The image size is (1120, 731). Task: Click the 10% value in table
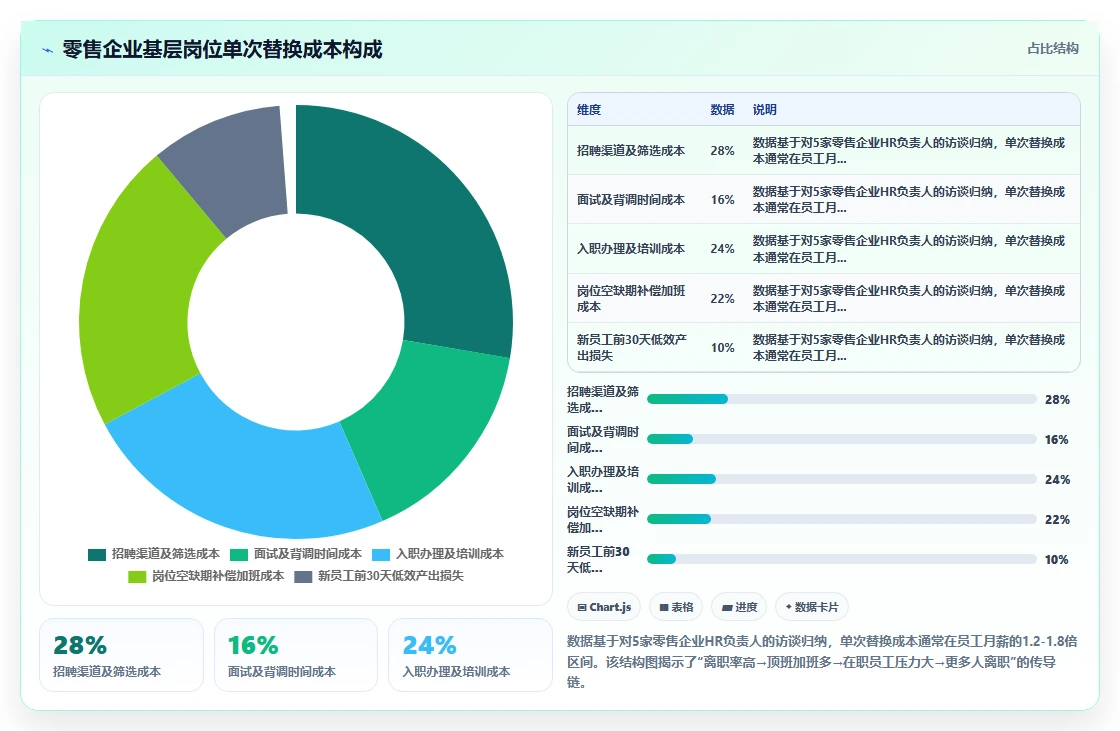722,347
